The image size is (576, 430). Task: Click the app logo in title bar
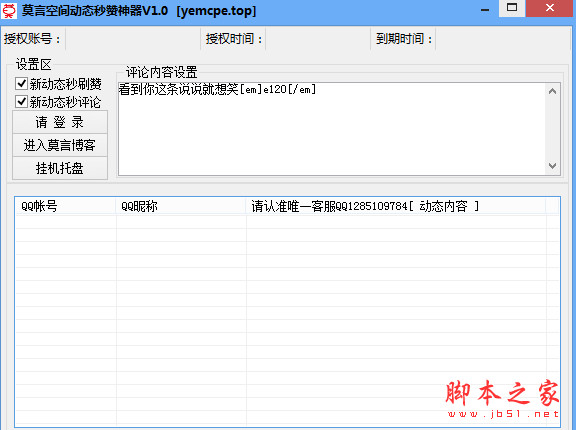[9, 11]
